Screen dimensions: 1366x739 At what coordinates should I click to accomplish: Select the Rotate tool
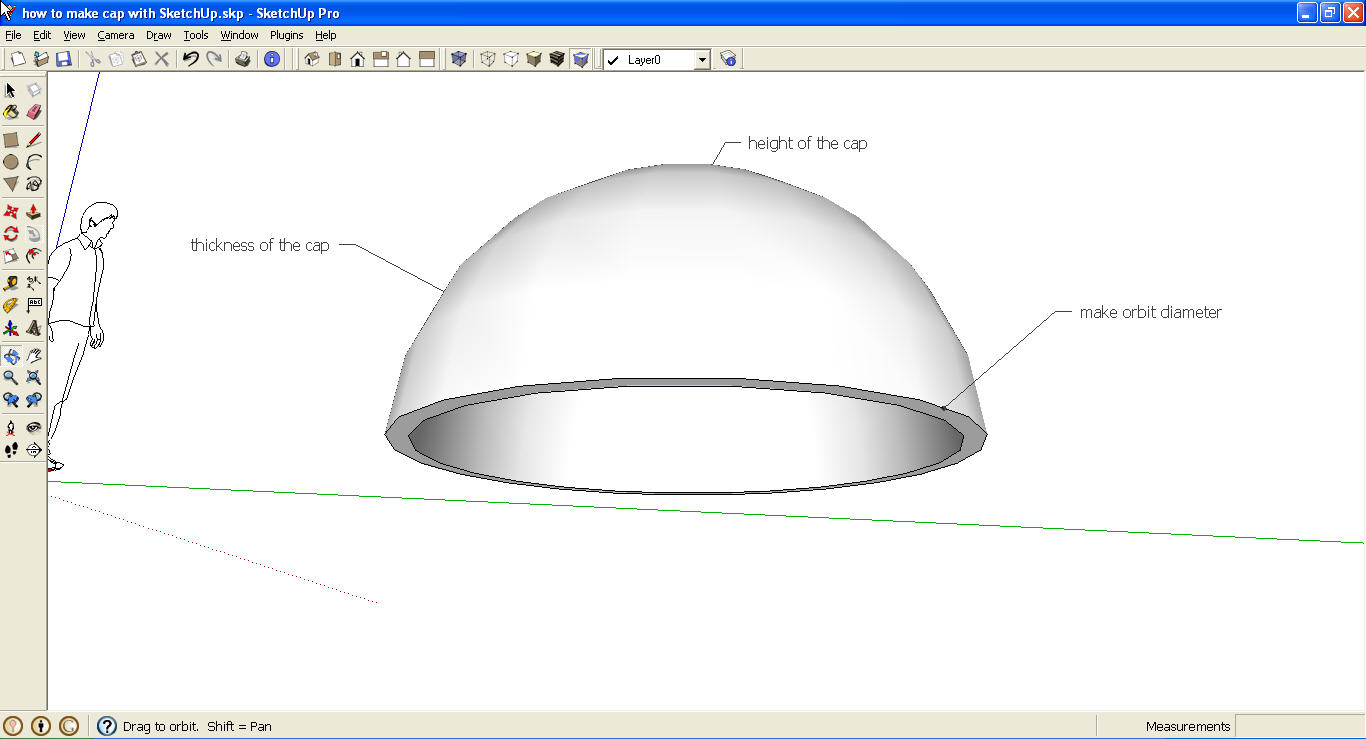[11, 233]
